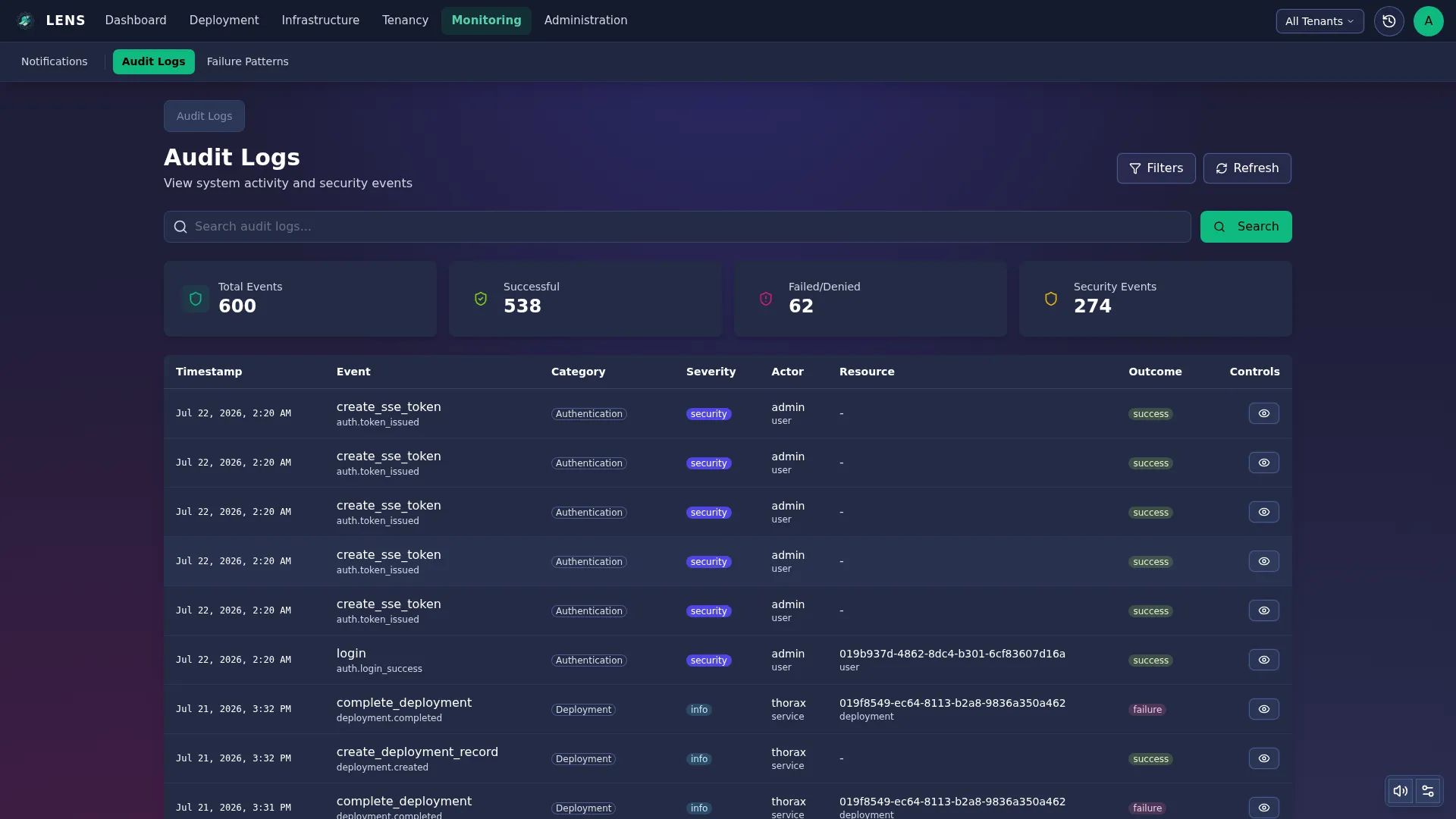This screenshot has height=819, width=1456.
Task: Click security badge in the login row
Action: [x=708, y=661]
